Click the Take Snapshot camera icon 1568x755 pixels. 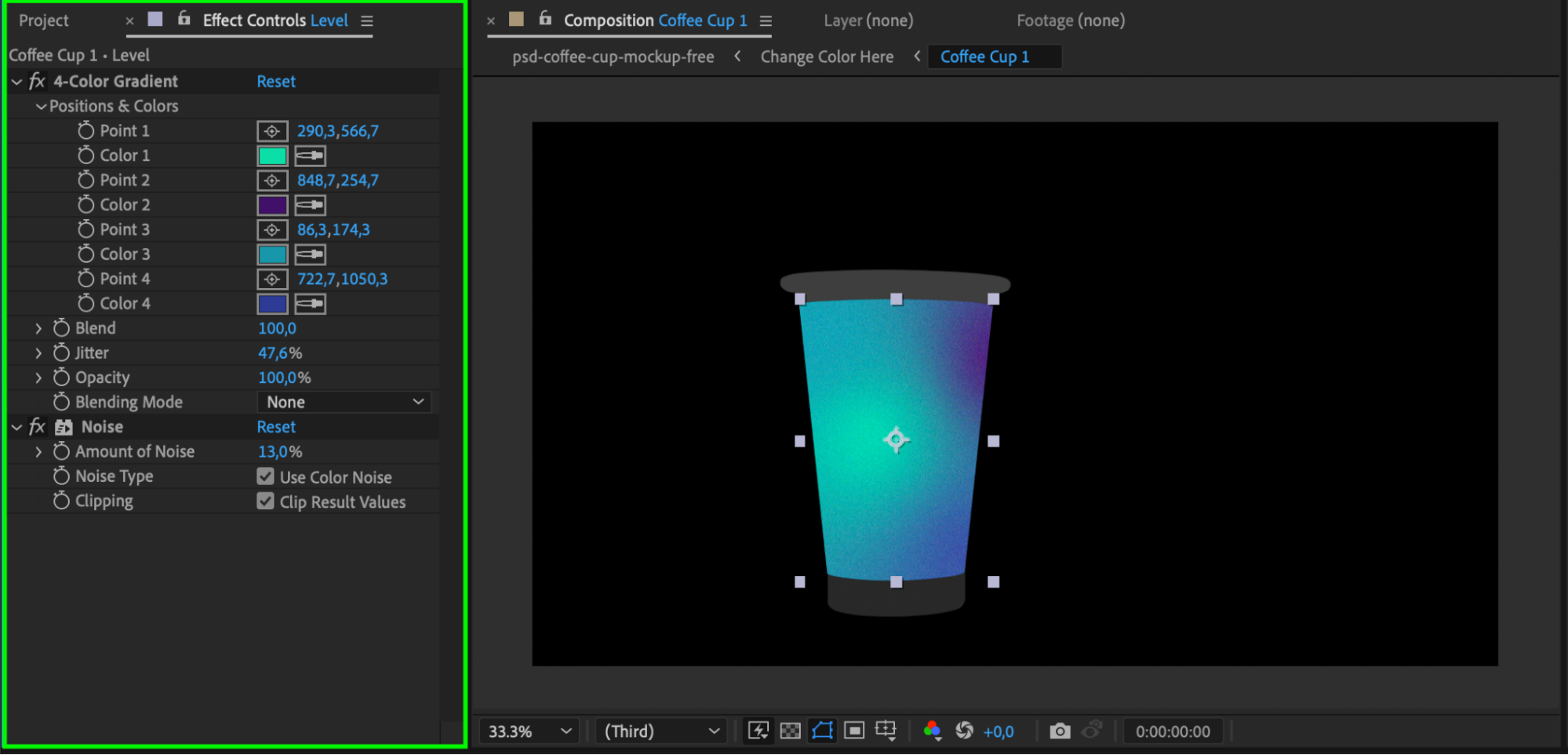(x=1060, y=731)
